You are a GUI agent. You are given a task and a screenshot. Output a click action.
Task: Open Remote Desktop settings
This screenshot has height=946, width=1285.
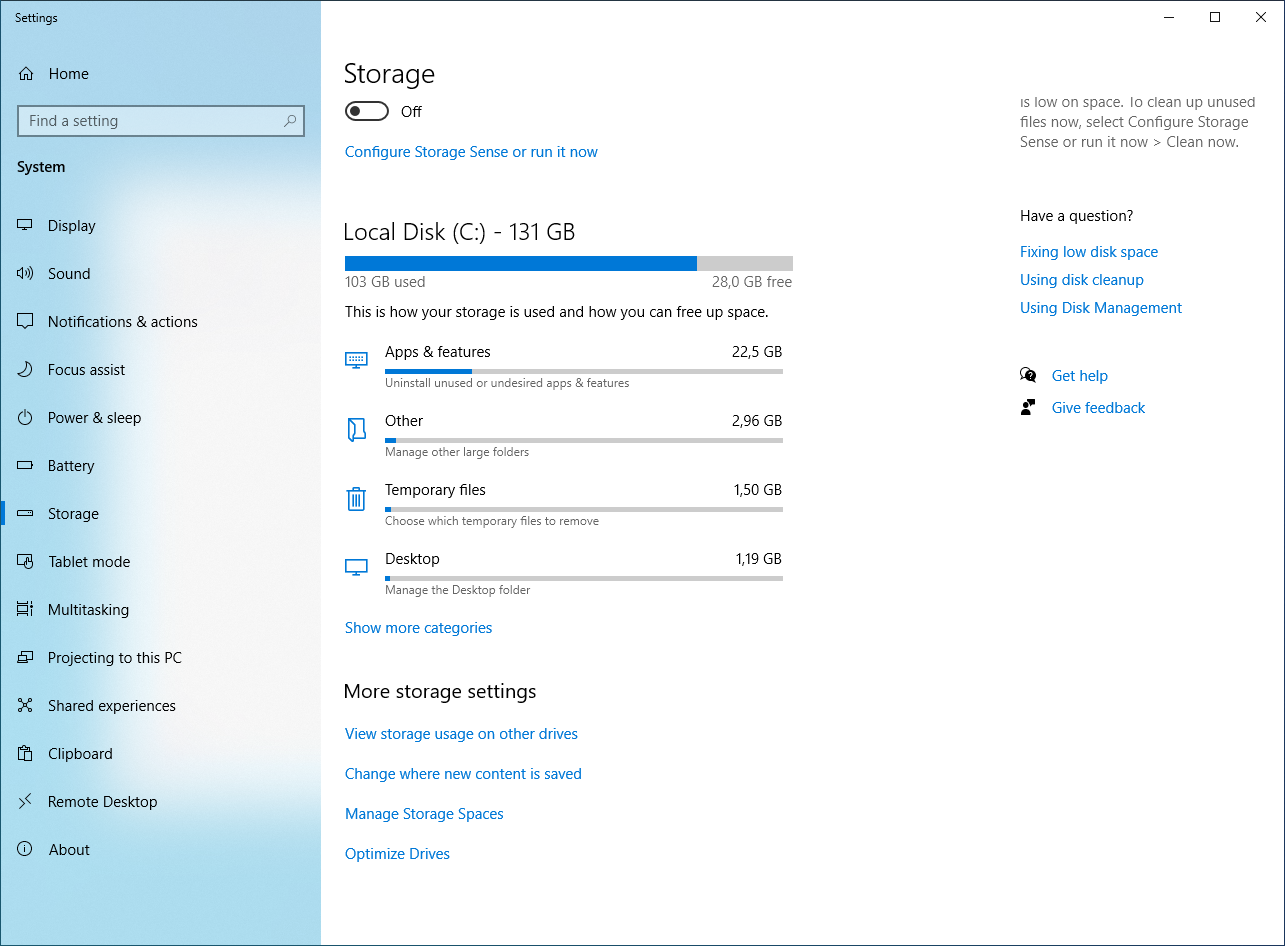click(102, 801)
